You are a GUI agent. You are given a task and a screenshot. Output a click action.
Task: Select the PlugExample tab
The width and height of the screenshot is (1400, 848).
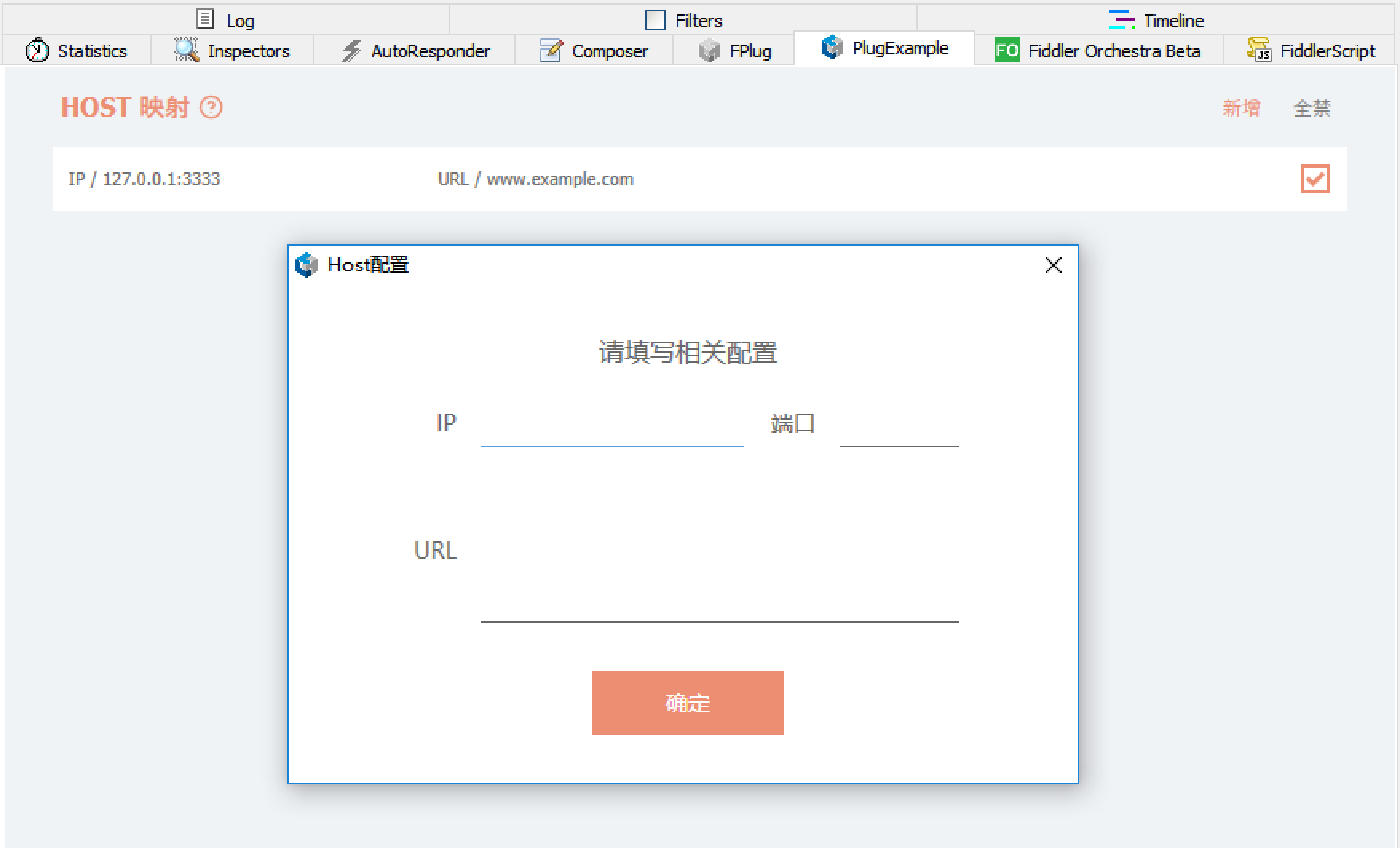[x=884, y=48]
